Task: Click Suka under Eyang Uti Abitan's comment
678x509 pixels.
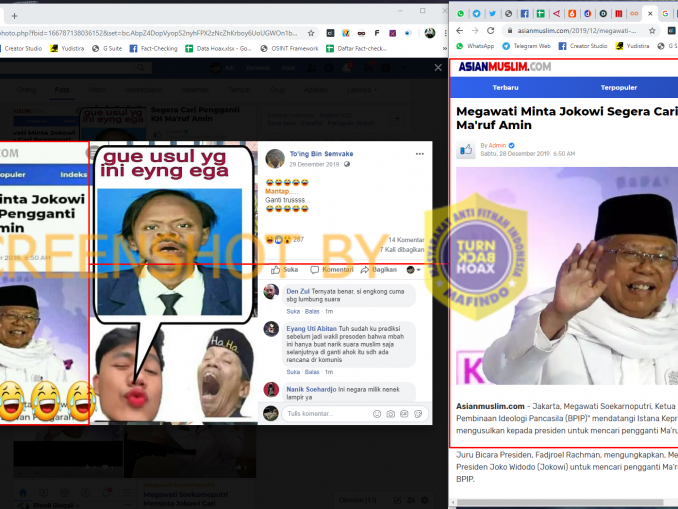Action: coord(293,372)
